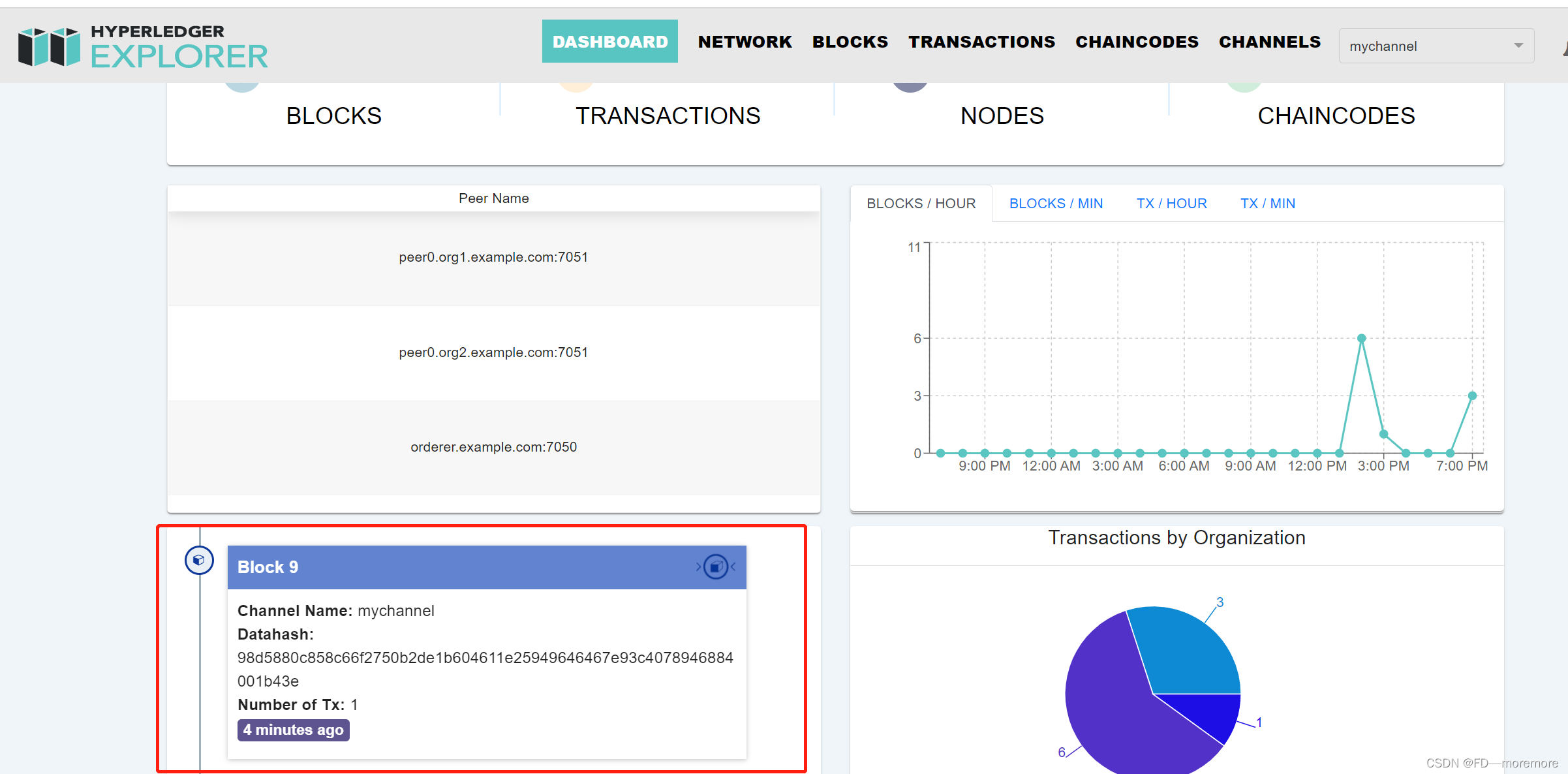This screenshot has height=774, width=1568.
Task: Open the NETWORK menu item
Action: point(745,42)
